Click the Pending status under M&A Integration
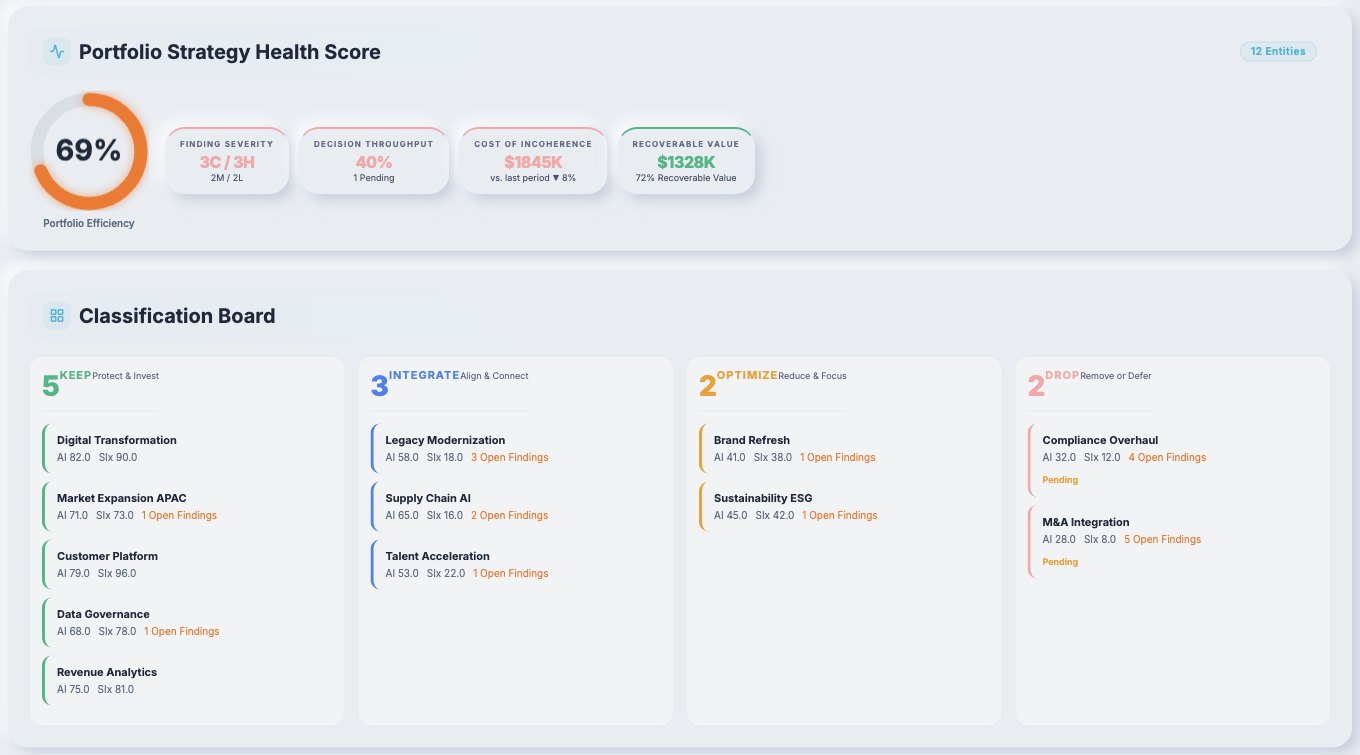This screenshot has width=1360, height=755. (1060, 562)
